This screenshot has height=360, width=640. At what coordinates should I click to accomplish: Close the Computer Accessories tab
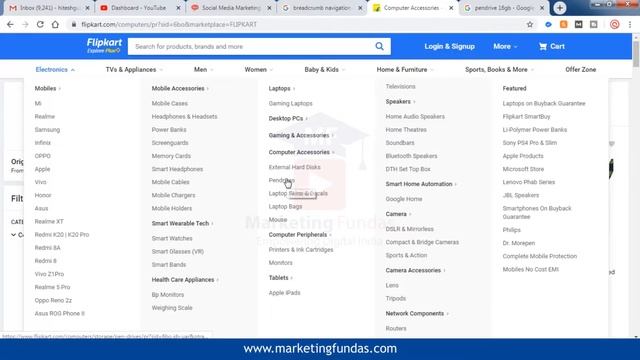(x=451, y=8)
